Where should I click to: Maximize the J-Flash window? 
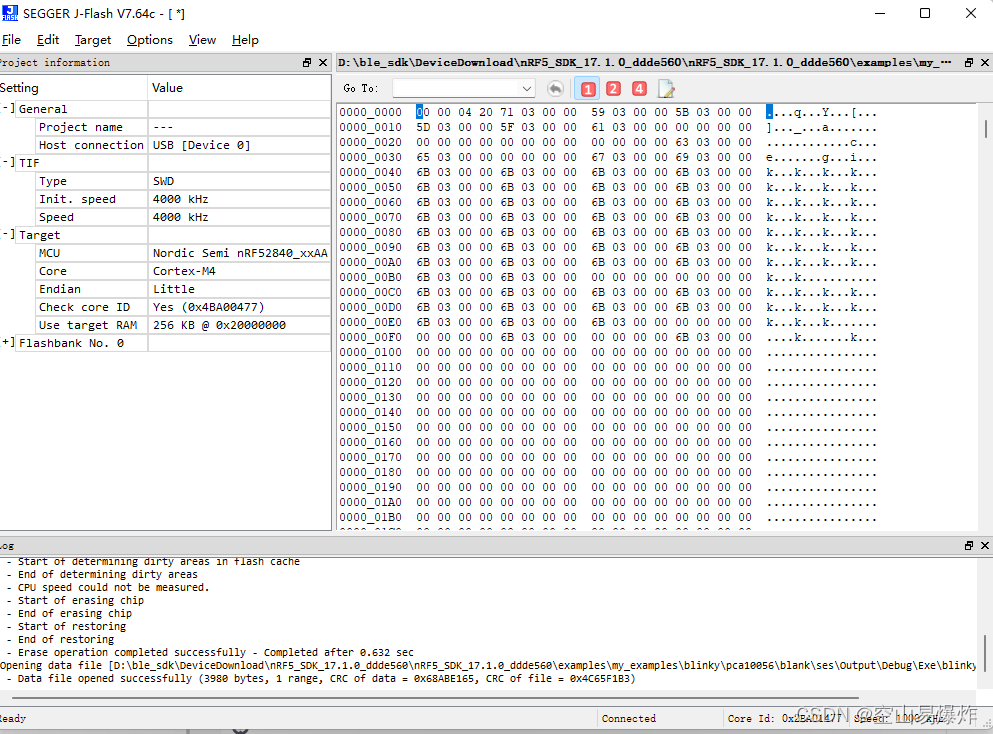coord(925,13)
